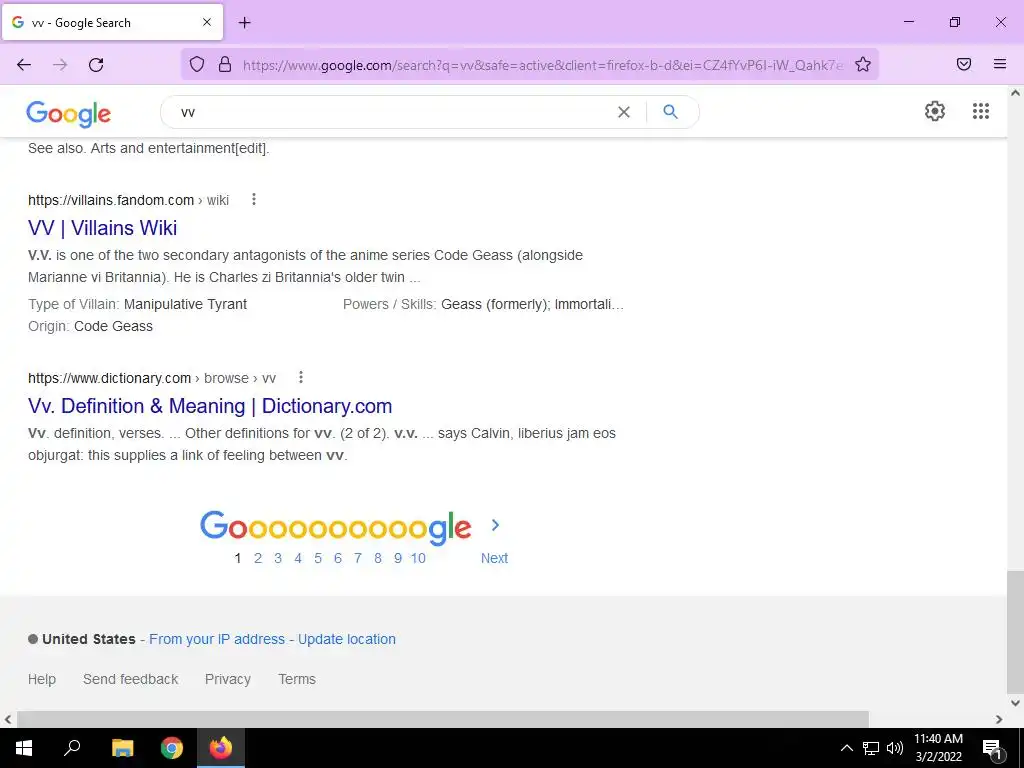Click the next-page chevron beside Goooogle logo
This screenshot has height=768, width=1024.
(x=495, y=525)
